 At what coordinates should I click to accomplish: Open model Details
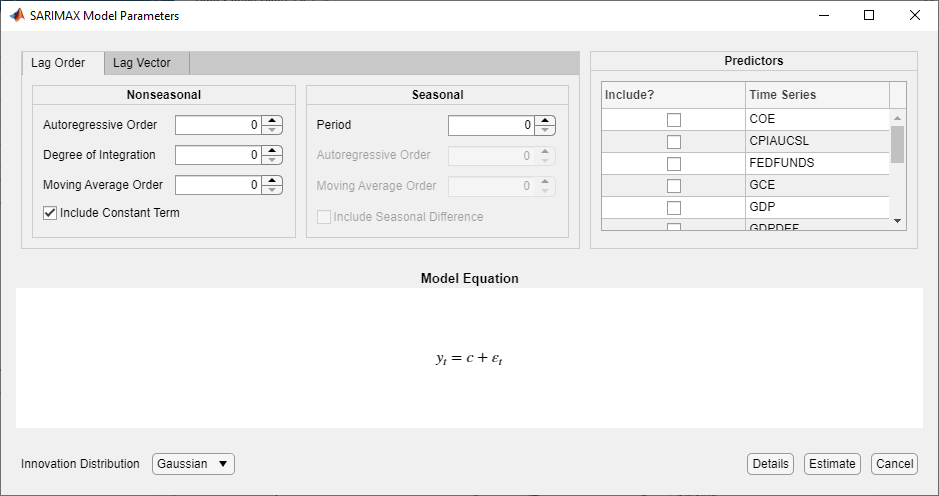point(770,464)
